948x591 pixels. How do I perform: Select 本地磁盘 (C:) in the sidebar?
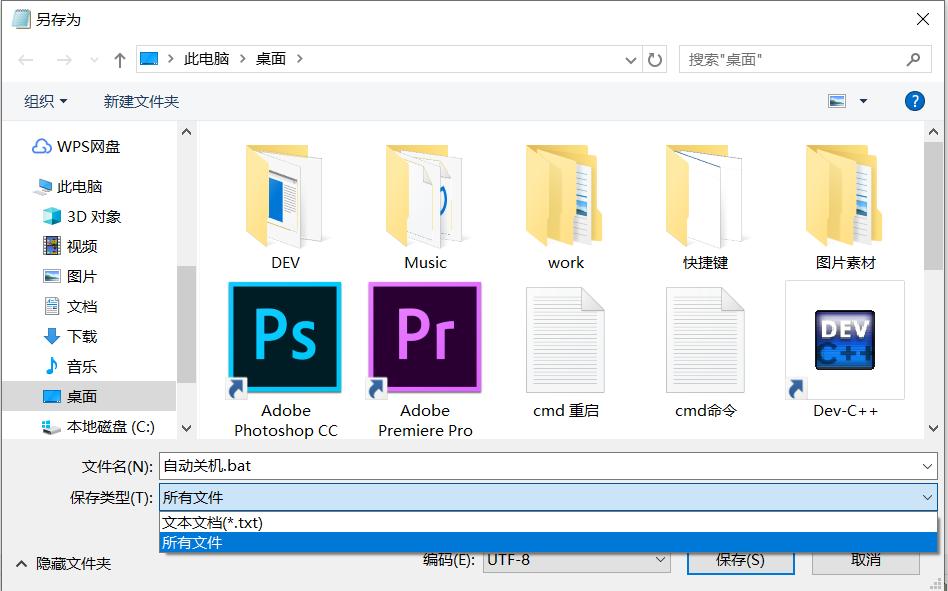[x=110, y=426]
